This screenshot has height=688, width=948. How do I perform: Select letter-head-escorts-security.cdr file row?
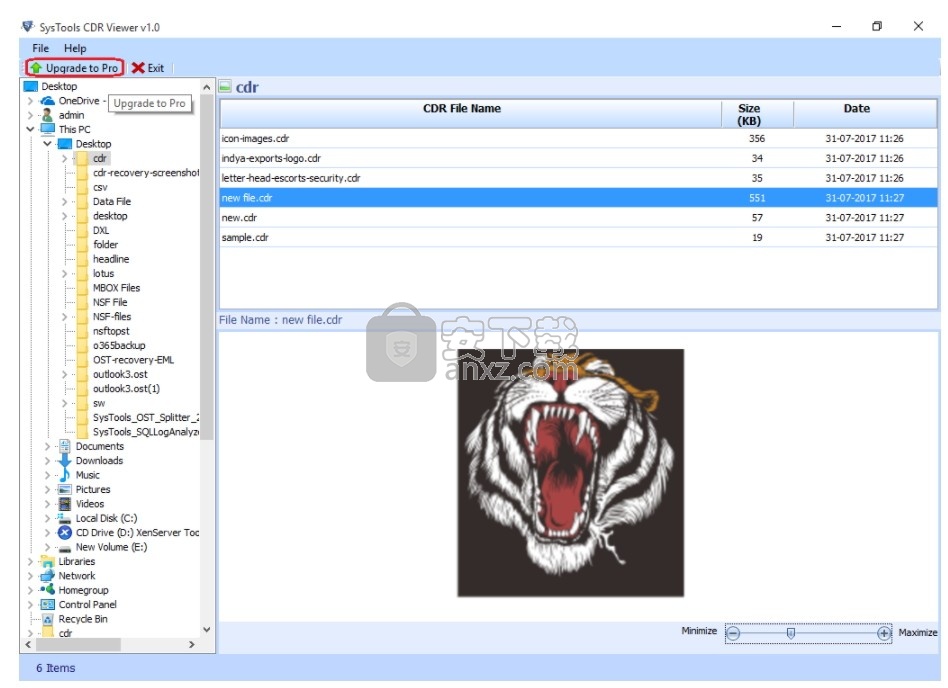coord(579,178)
